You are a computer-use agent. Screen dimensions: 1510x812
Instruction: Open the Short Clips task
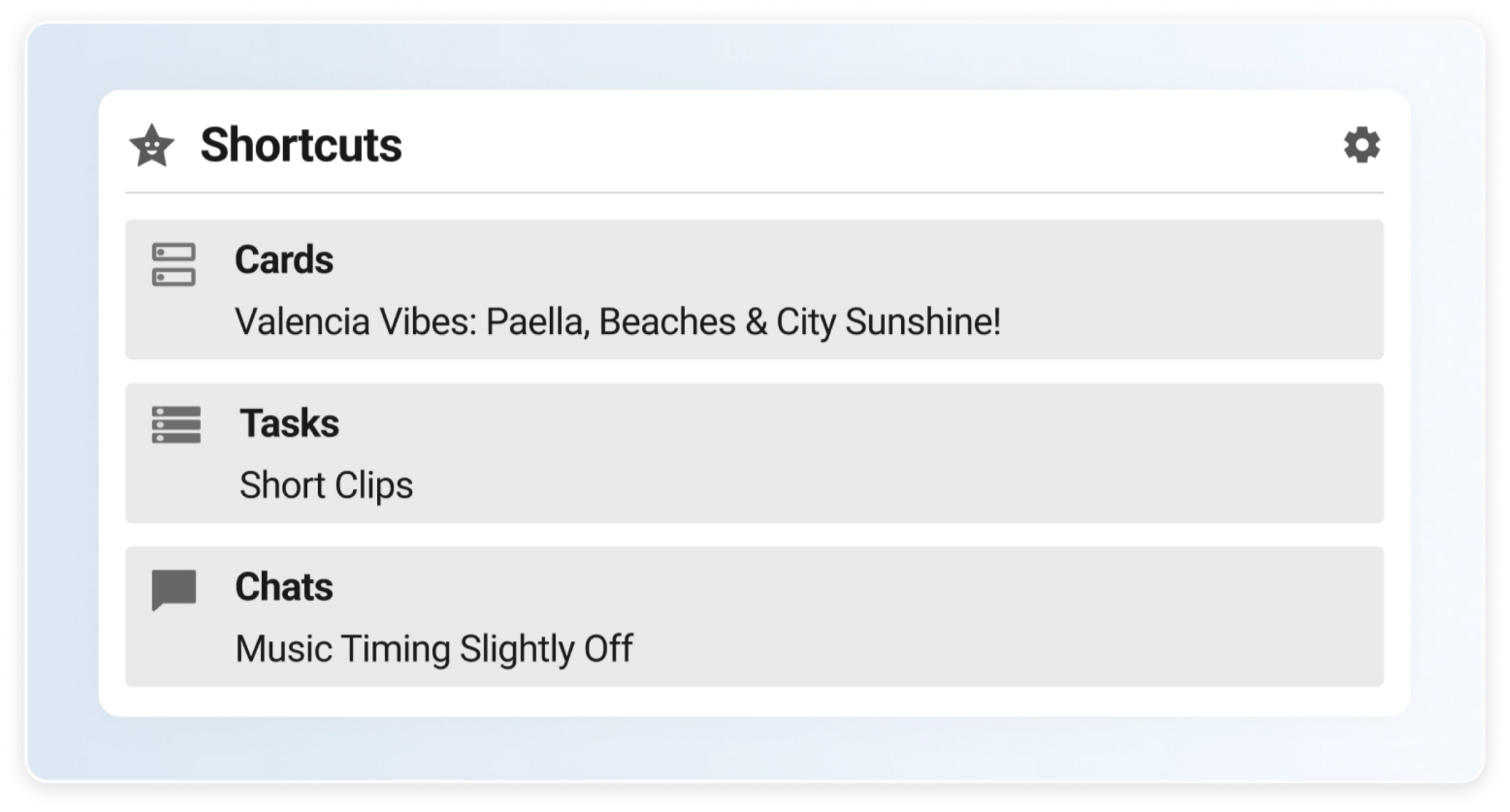pyautogui.click(x=326, y=486)
